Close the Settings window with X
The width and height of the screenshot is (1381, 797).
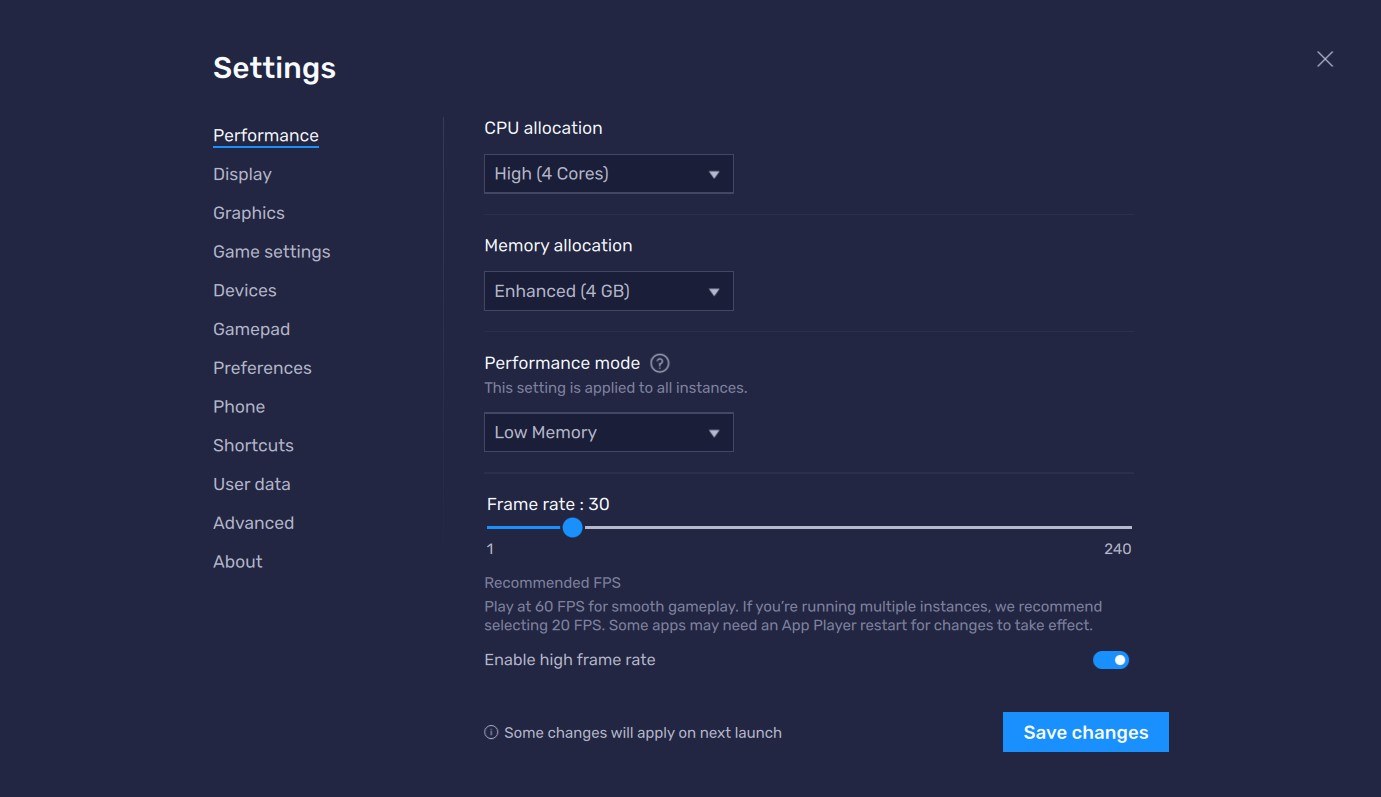coord(1325,59)
